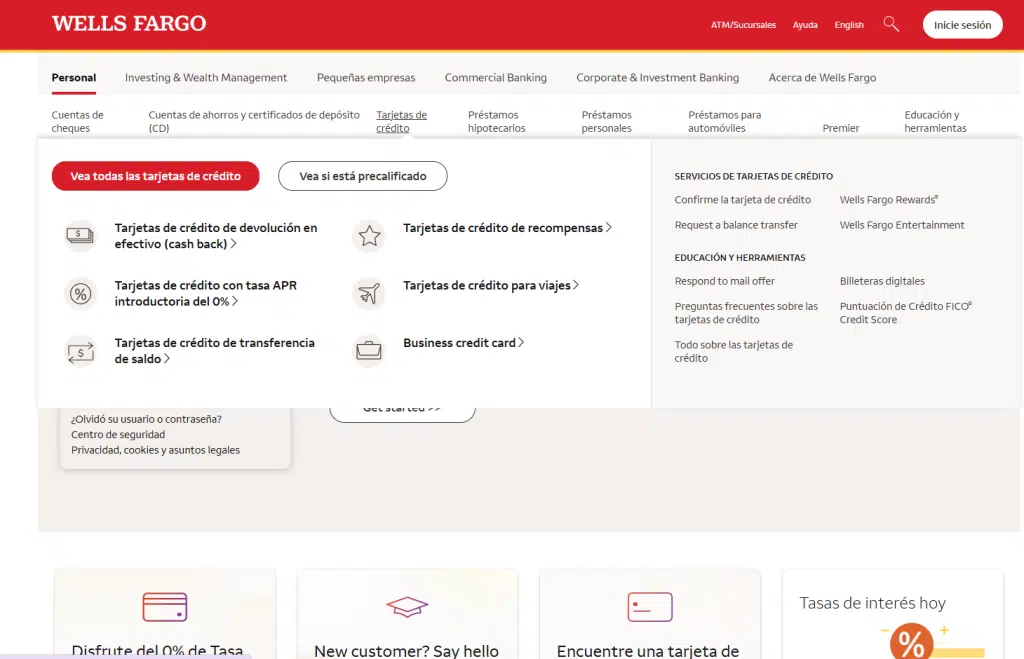
Task: Click Vea si está precalificado button
Action: (x=362, y=176)
